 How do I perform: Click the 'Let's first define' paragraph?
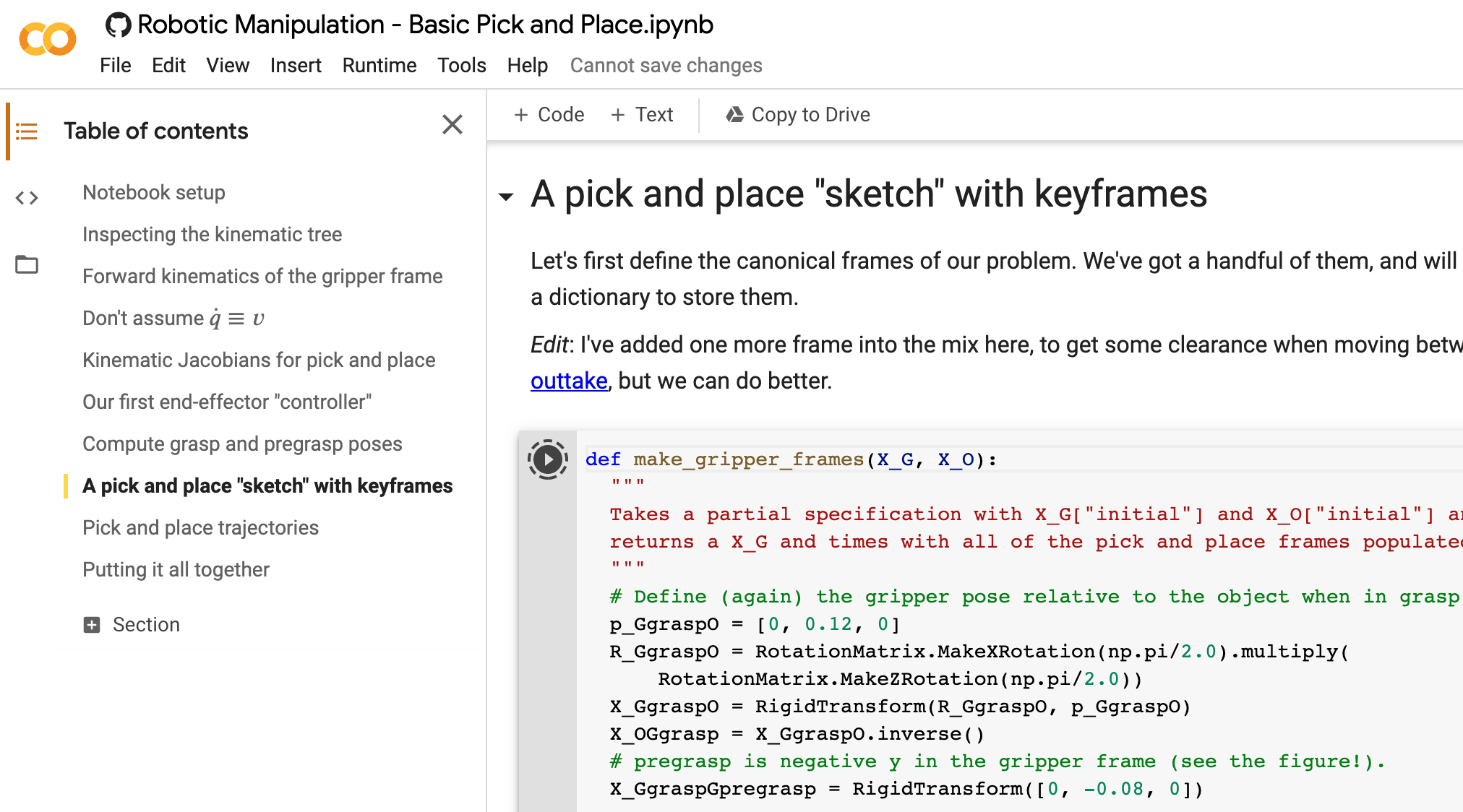(x=994, y=279)
